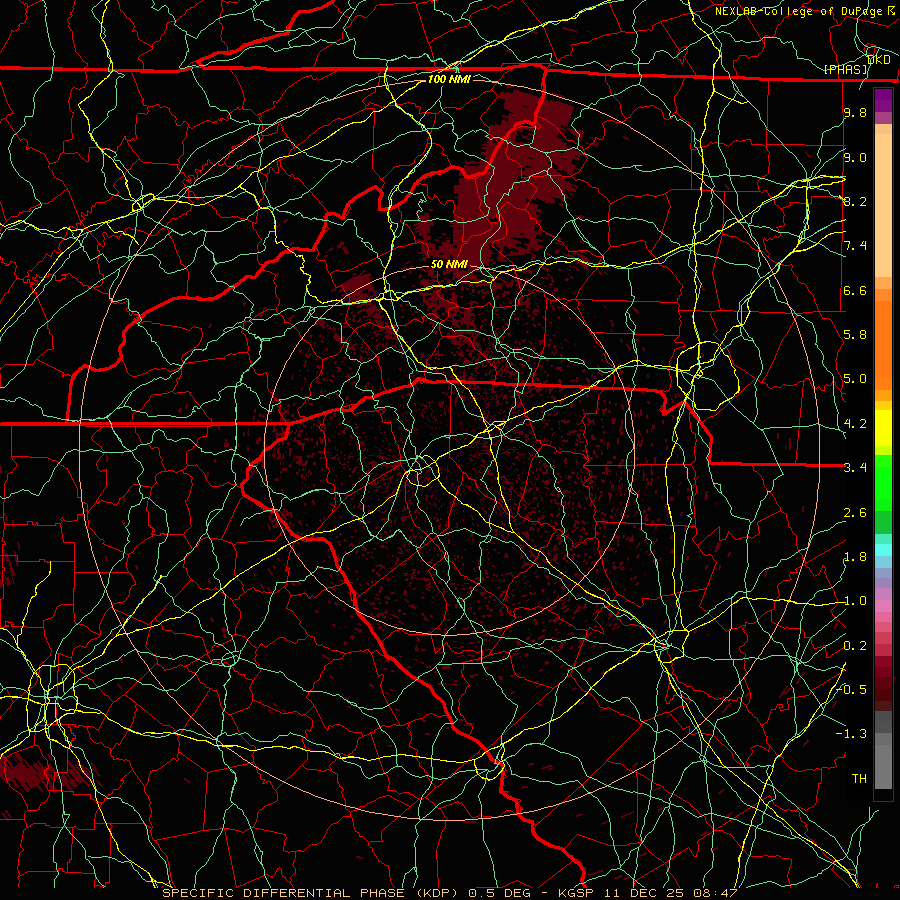Image resolution: width=900 pixels, height=900 pixels.
Task: Select the 50 NMI range ring label
Action: (449, 264)
